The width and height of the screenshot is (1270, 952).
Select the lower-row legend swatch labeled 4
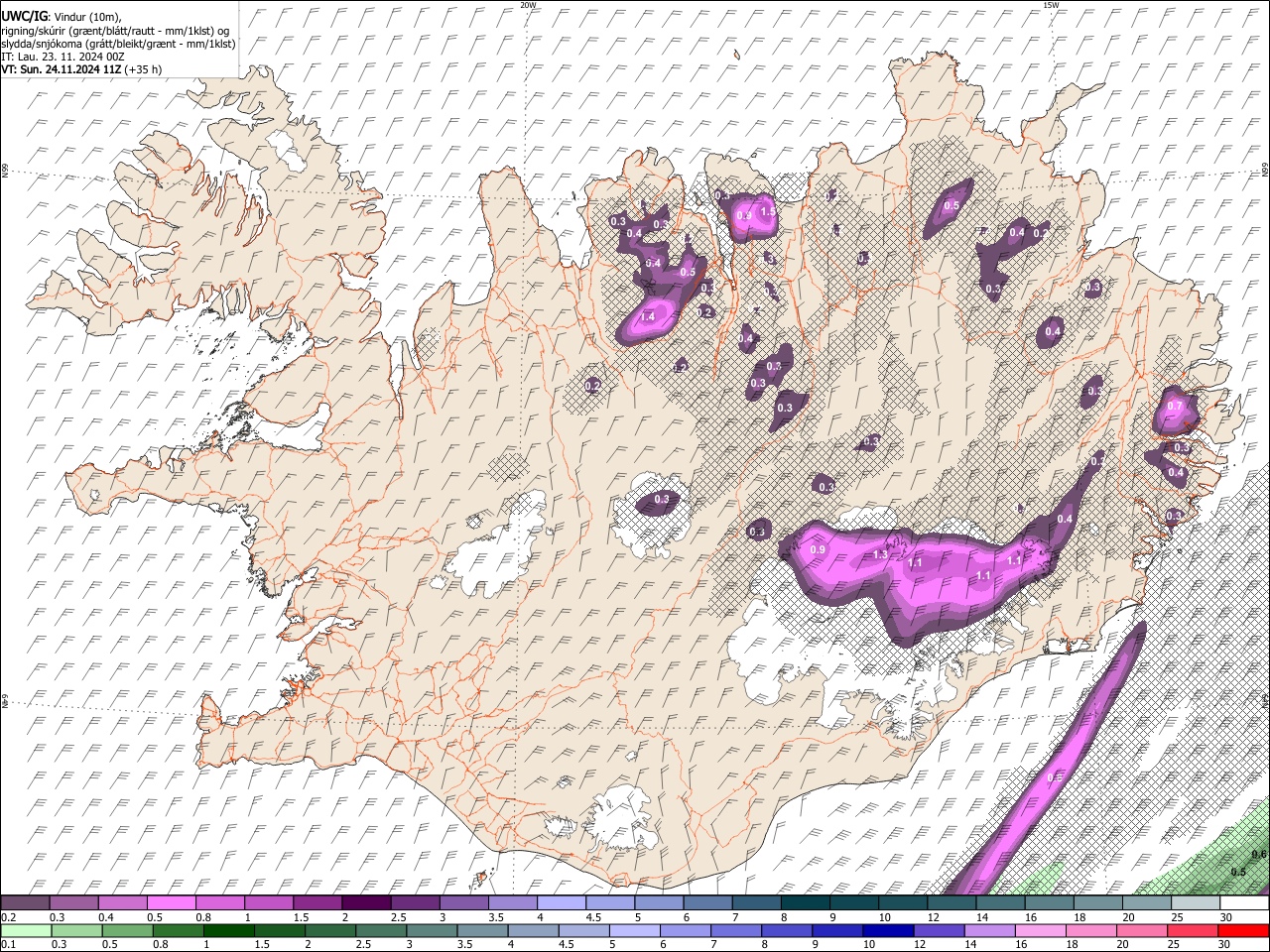coord(532,930)
